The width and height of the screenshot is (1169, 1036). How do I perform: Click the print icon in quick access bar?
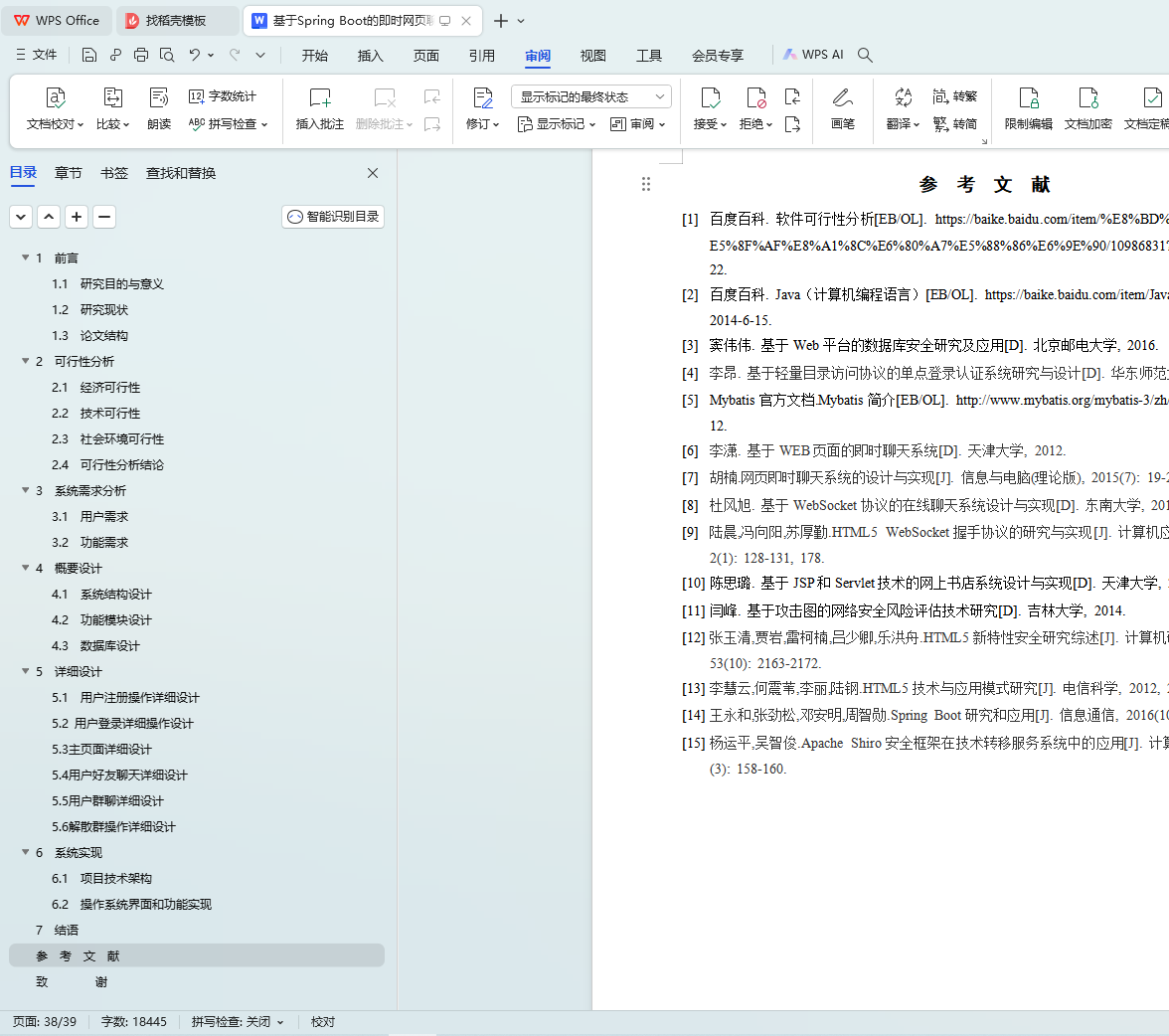coord(141,55)
